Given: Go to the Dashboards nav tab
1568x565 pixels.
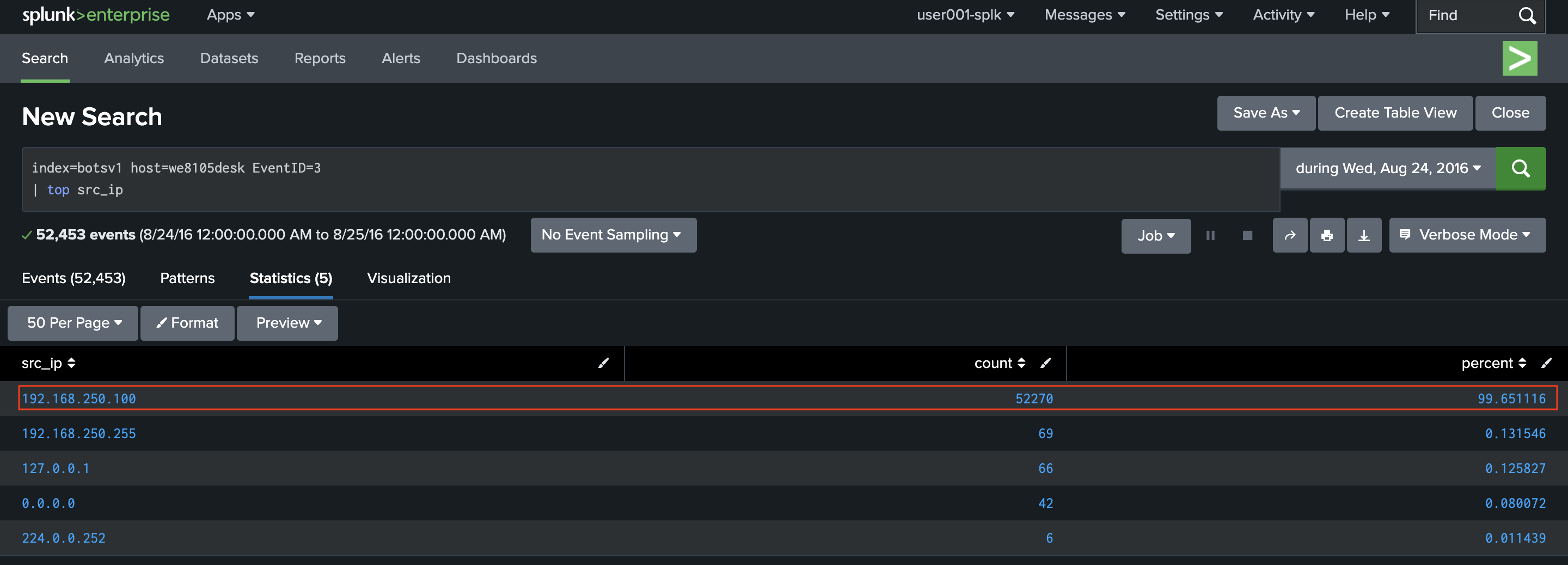Looking at the screenshot, I should [x=496, y=58].
